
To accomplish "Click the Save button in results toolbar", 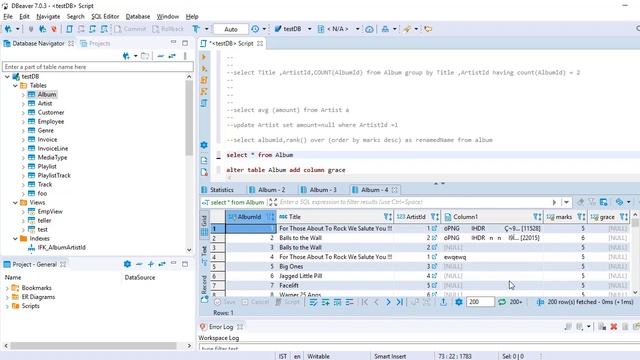I will pyautogui.click(x=225, y=302).
